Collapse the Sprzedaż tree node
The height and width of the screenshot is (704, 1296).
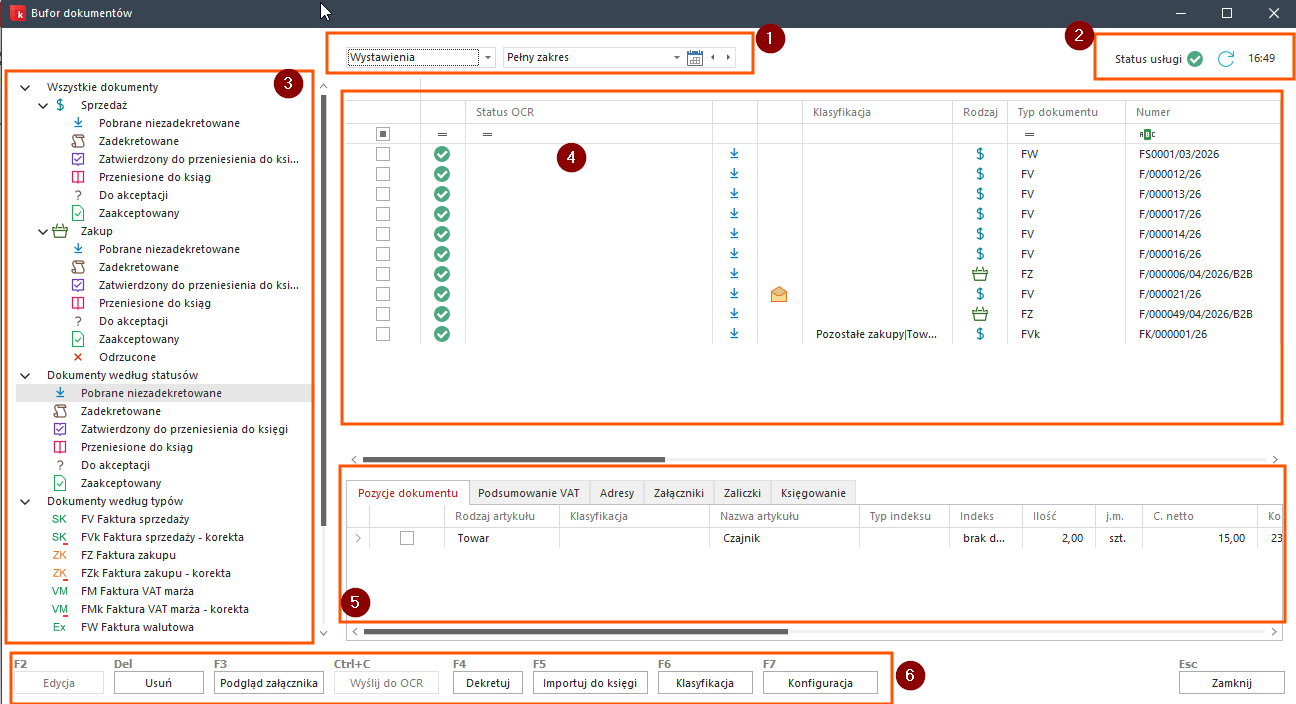pyautogui.click(x=43, y=105)
